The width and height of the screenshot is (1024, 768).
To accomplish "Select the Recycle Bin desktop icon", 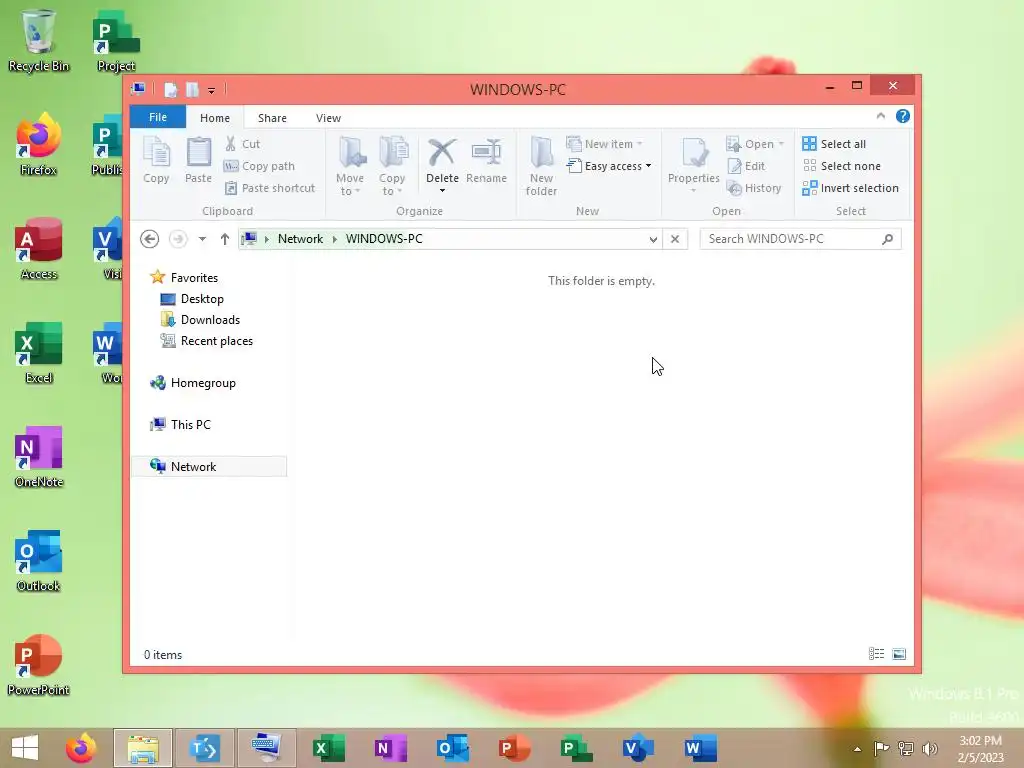I will click(39, 40).
